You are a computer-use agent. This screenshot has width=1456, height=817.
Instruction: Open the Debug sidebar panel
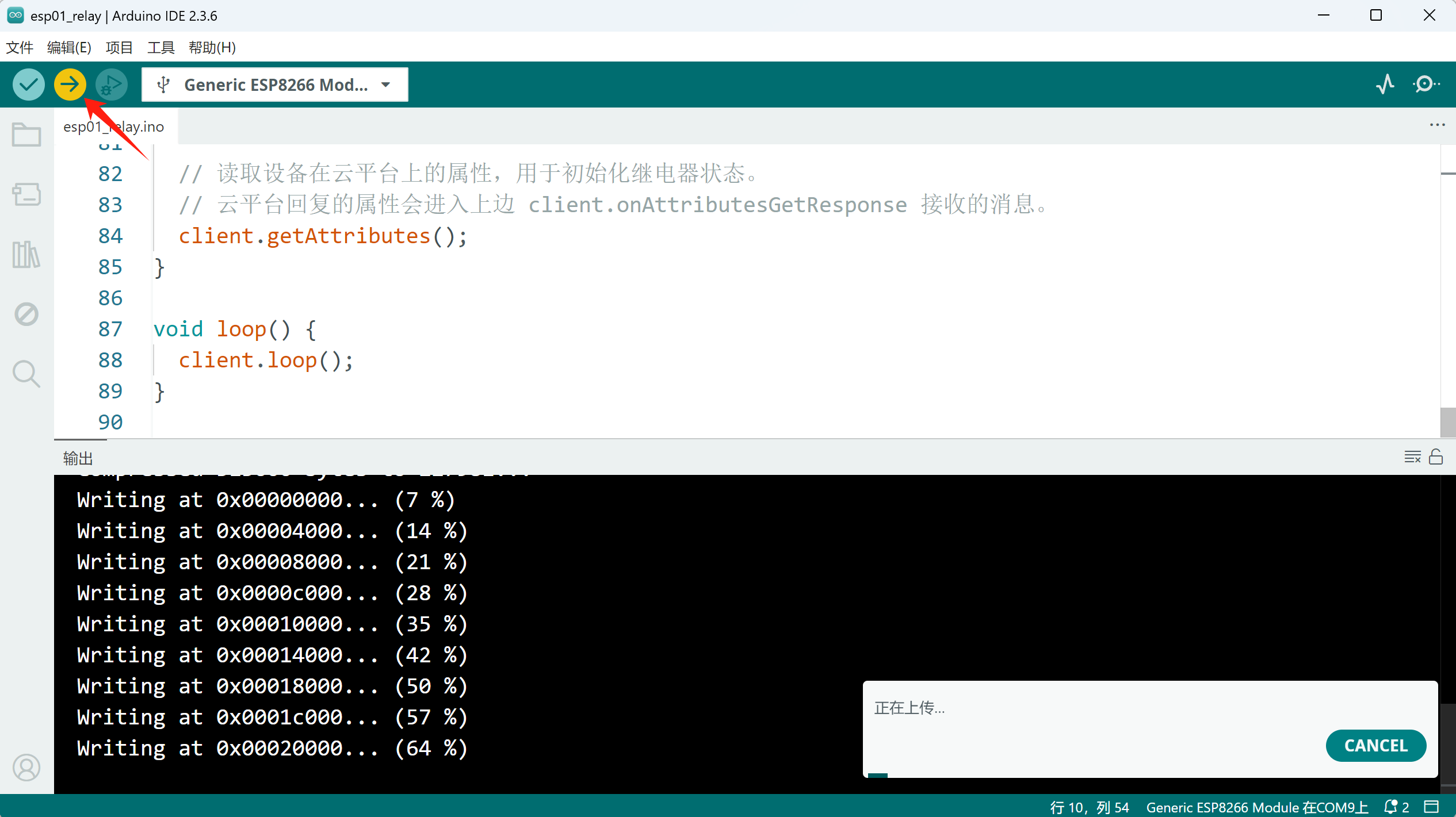tap(26, 314)
